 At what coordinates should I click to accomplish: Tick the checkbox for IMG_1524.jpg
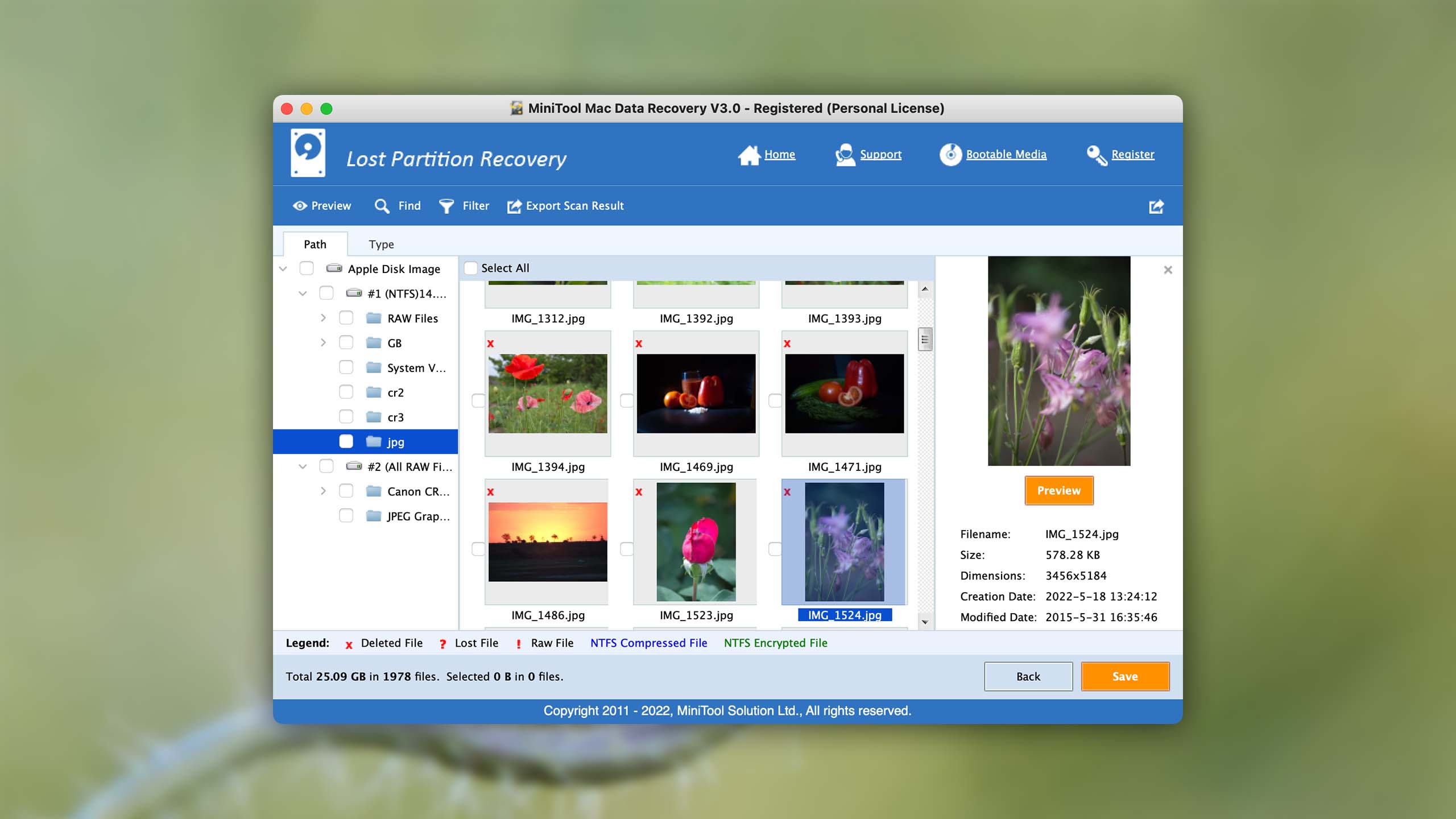[775, 549]
